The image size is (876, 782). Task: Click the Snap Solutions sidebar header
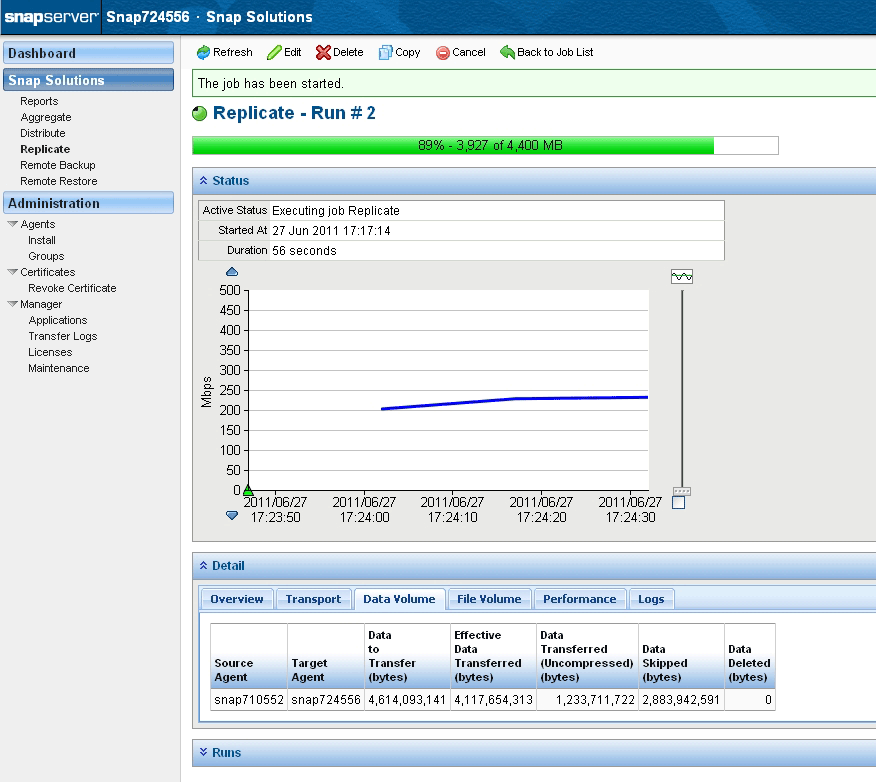88,80
